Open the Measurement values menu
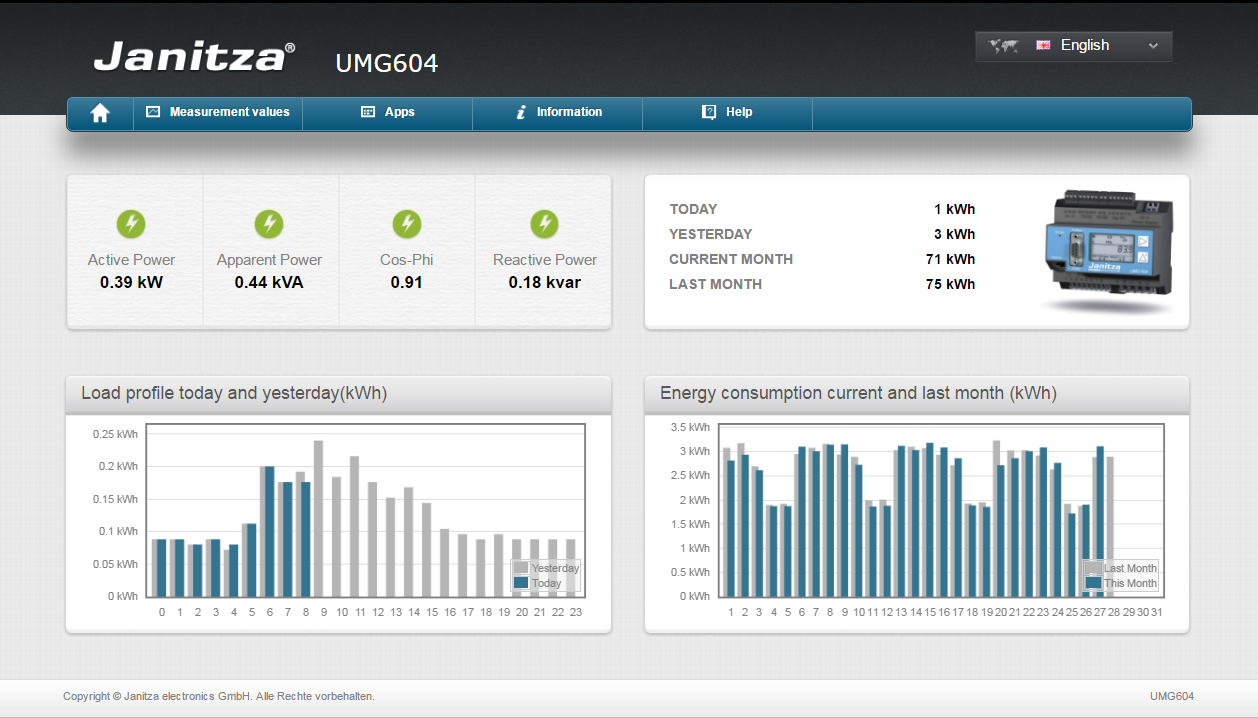Viewport: 1258px width, 718px height. (218, 113)
